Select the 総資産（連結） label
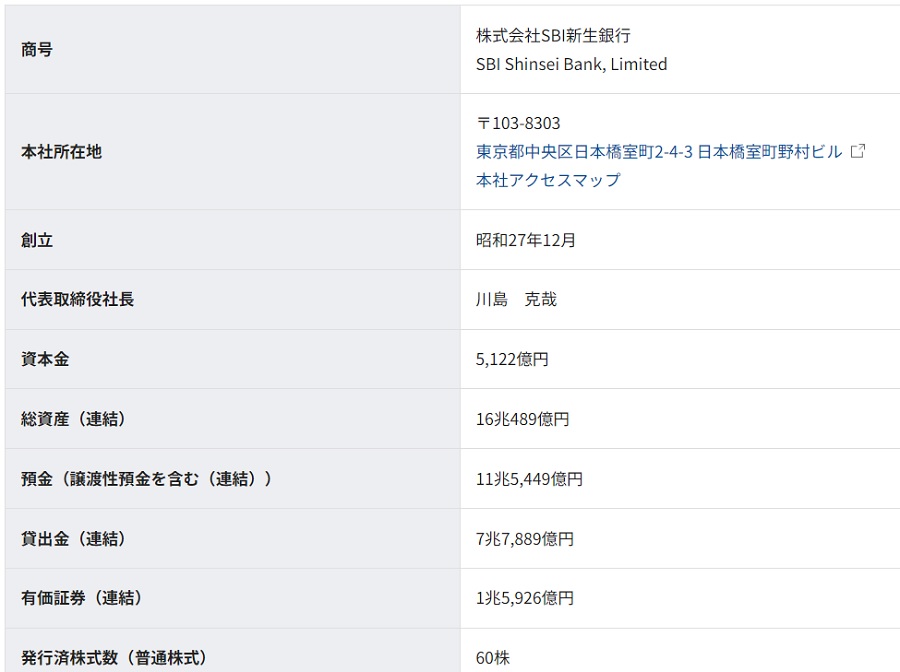 (73, 419)
